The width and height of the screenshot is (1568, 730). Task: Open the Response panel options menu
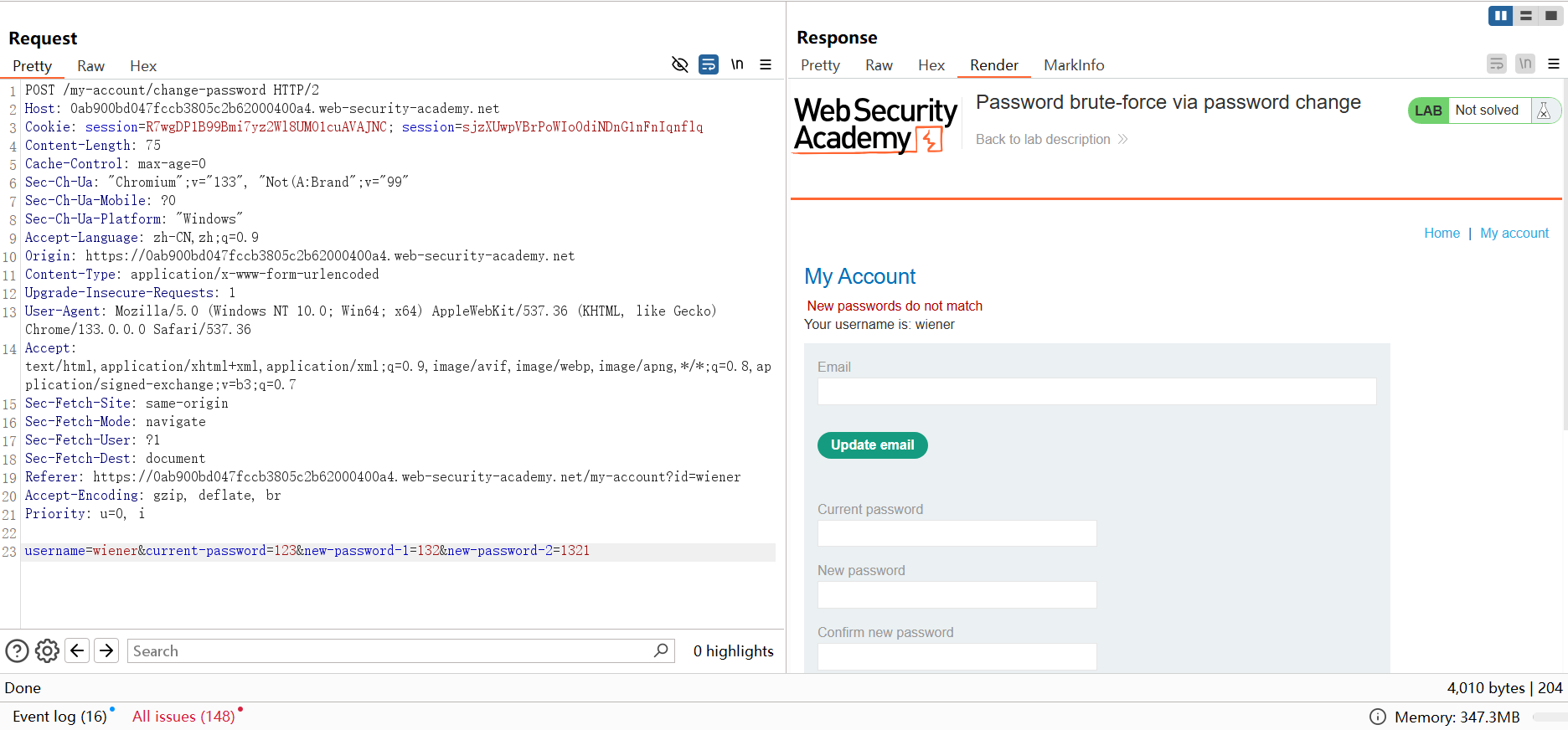tap(1554, 64)
